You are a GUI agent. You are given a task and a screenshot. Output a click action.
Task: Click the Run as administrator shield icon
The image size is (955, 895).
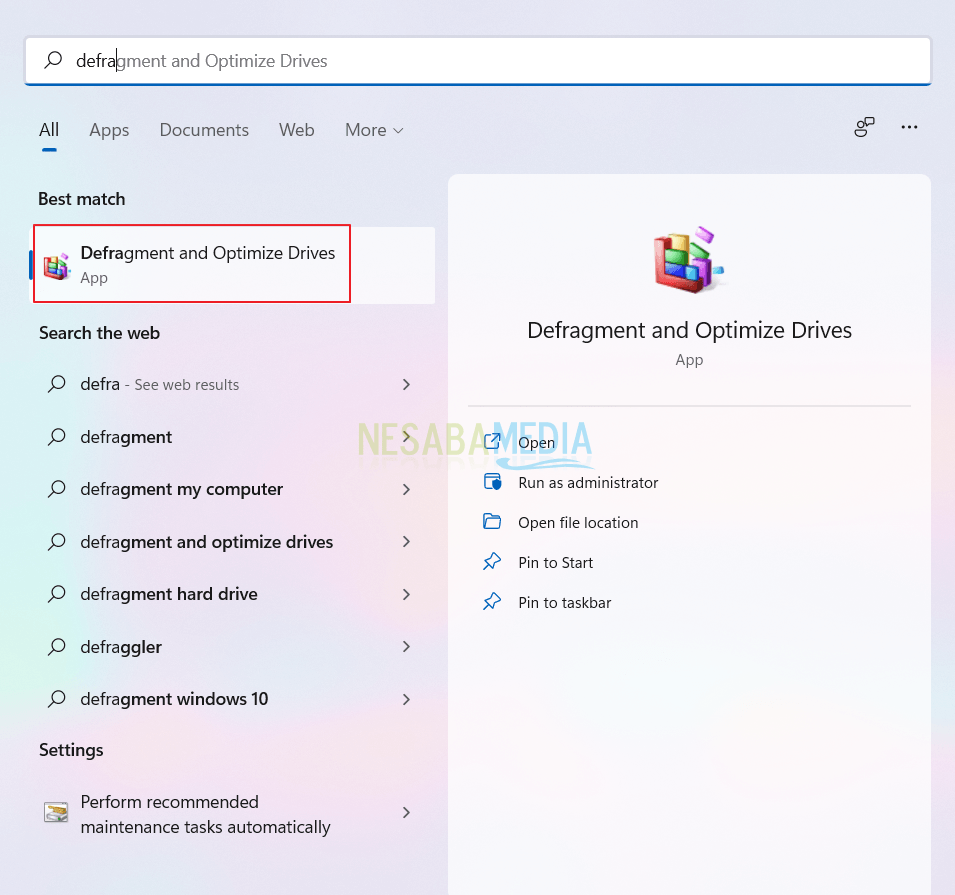tap(492, 482)
